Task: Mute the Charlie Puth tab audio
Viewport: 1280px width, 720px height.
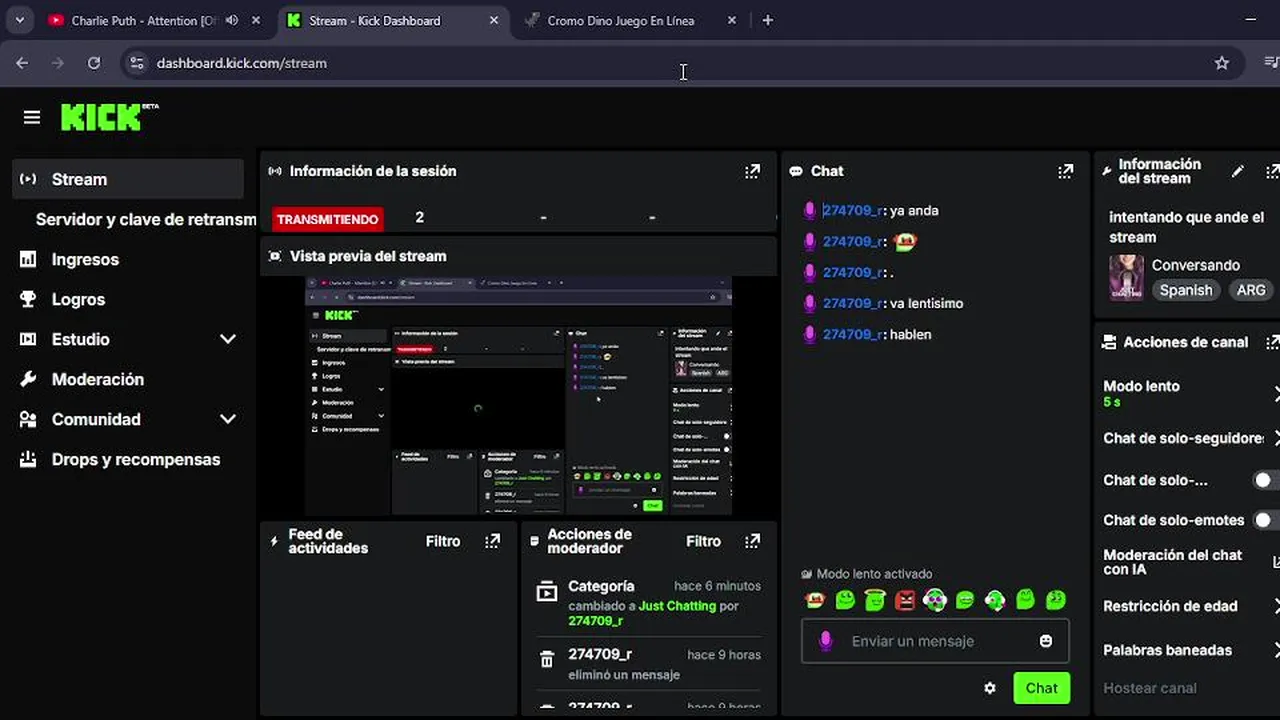Action: tap(232, 20)
